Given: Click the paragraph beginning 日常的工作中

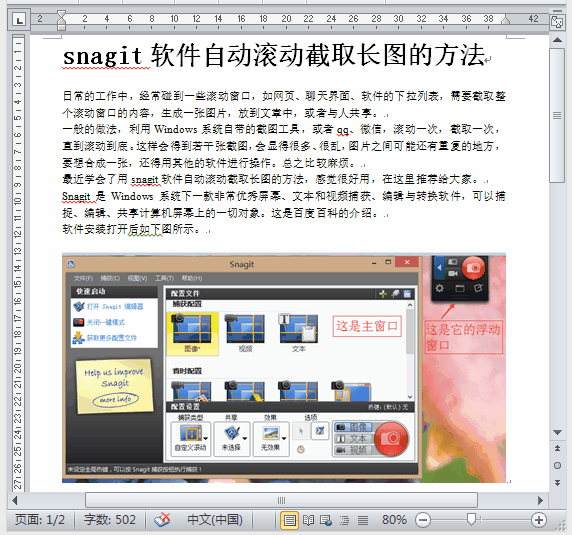Looking at the screenshot, I should click(283, 104).
